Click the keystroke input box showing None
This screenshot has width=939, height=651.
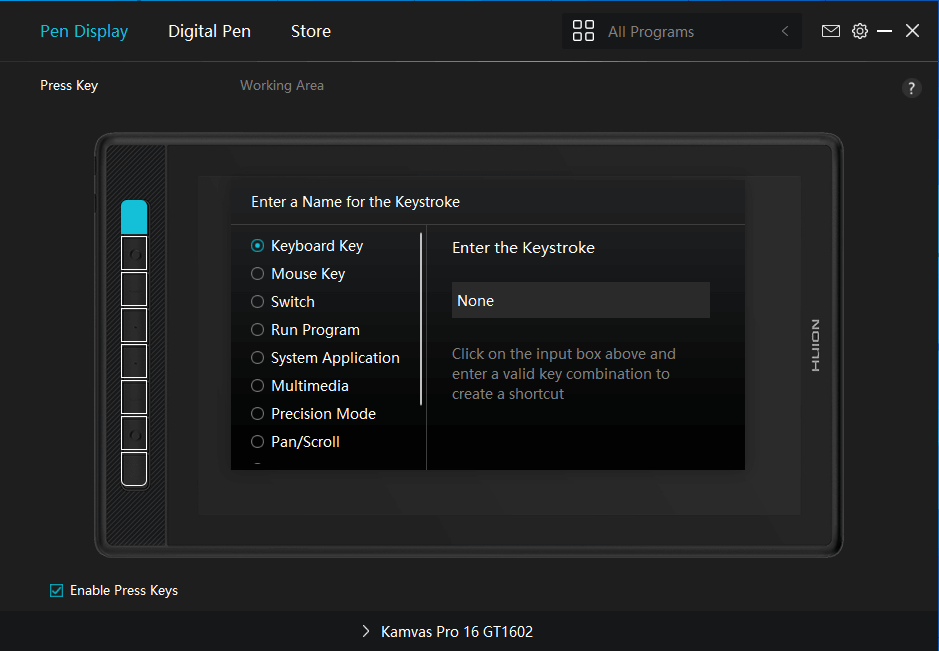point(580,300)
